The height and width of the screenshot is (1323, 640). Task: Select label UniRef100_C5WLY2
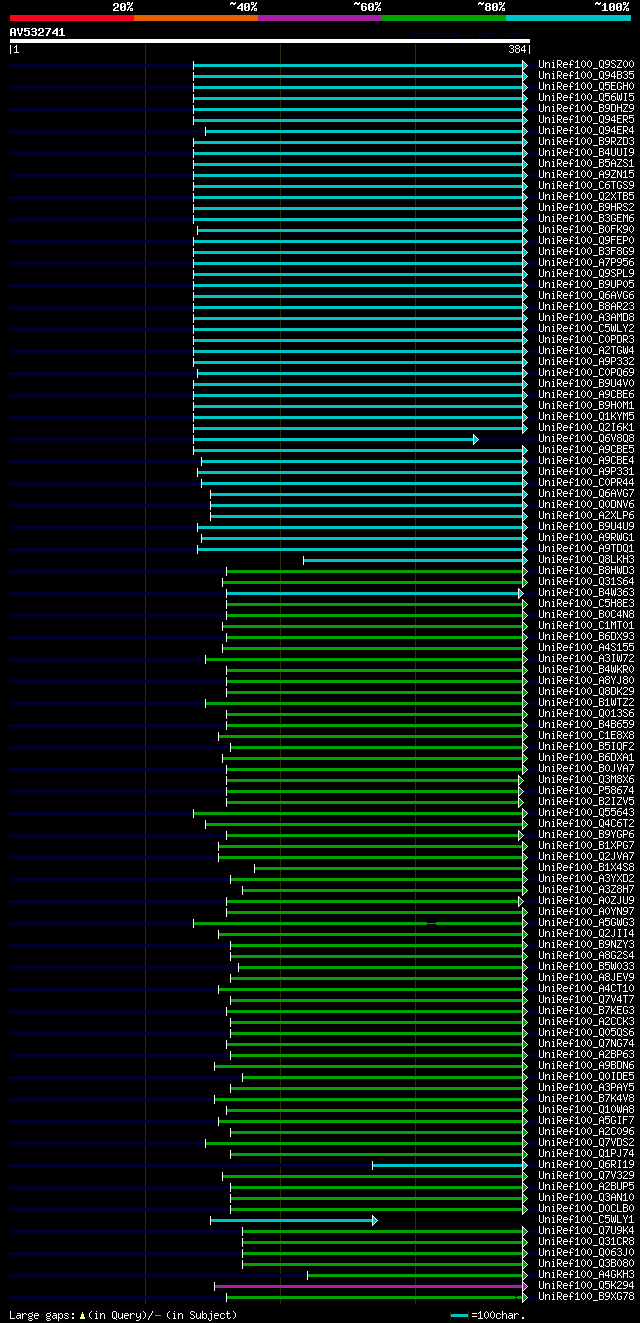click(x=586, y=329)
